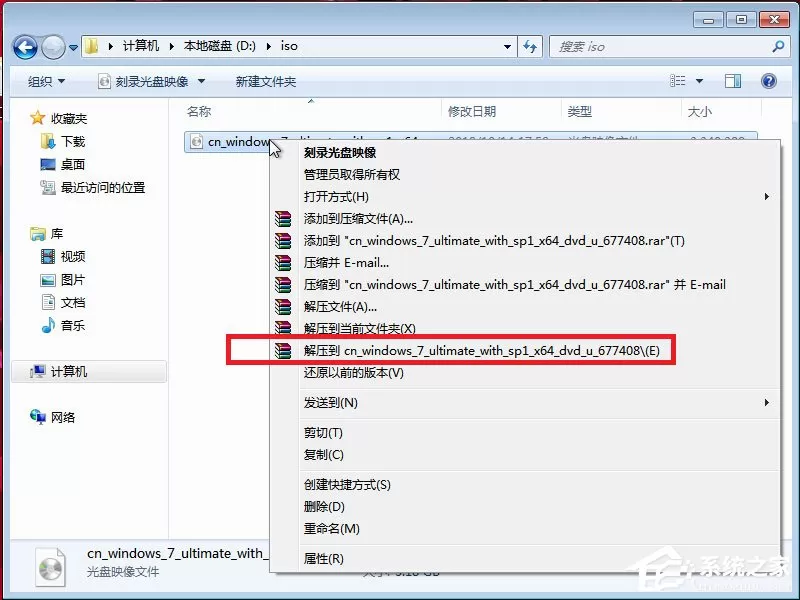
Task: Click the cn_windows ISO file icon in list
Action: pos(196,141)
